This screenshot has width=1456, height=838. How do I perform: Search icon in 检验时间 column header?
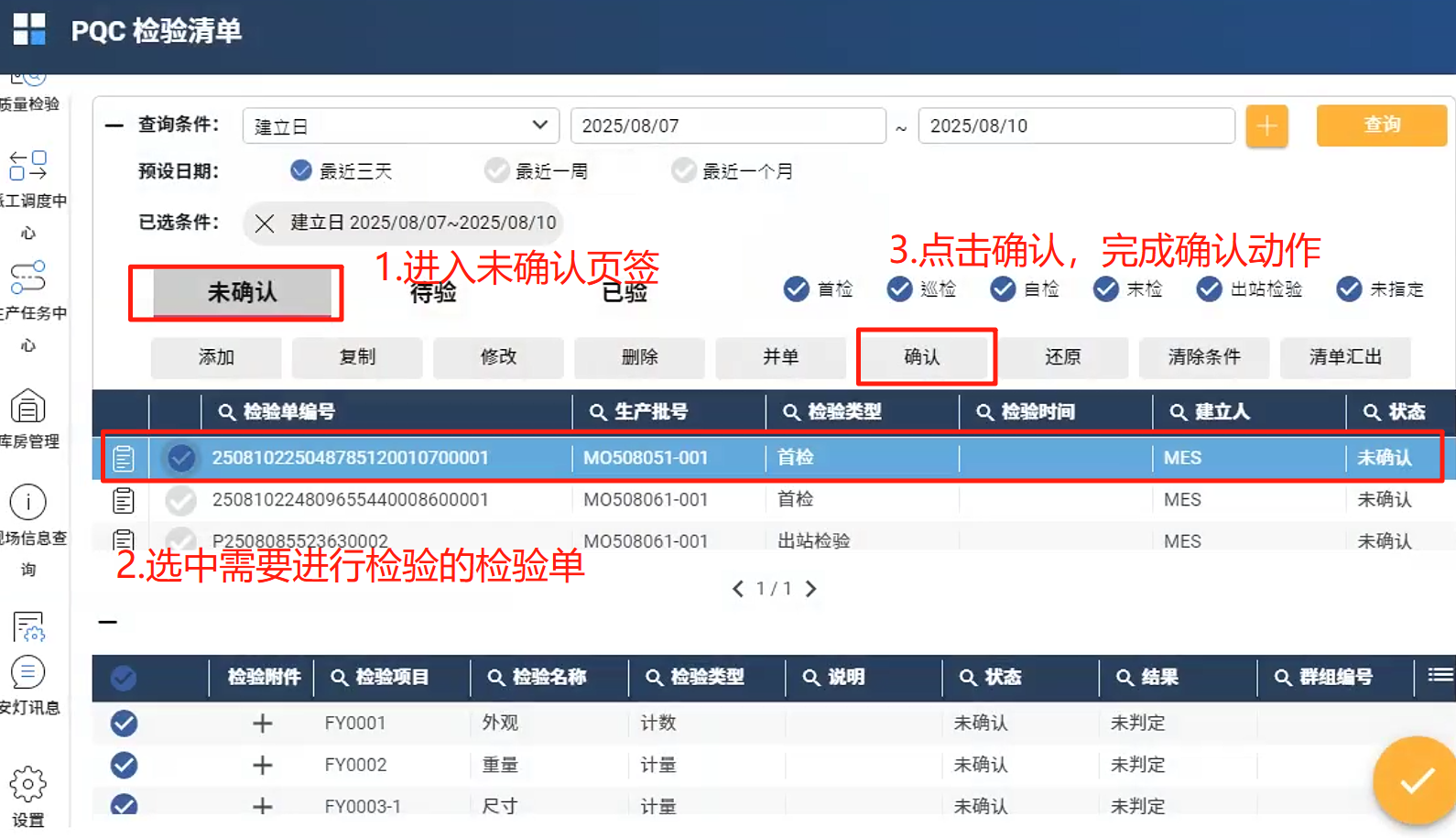985,412
